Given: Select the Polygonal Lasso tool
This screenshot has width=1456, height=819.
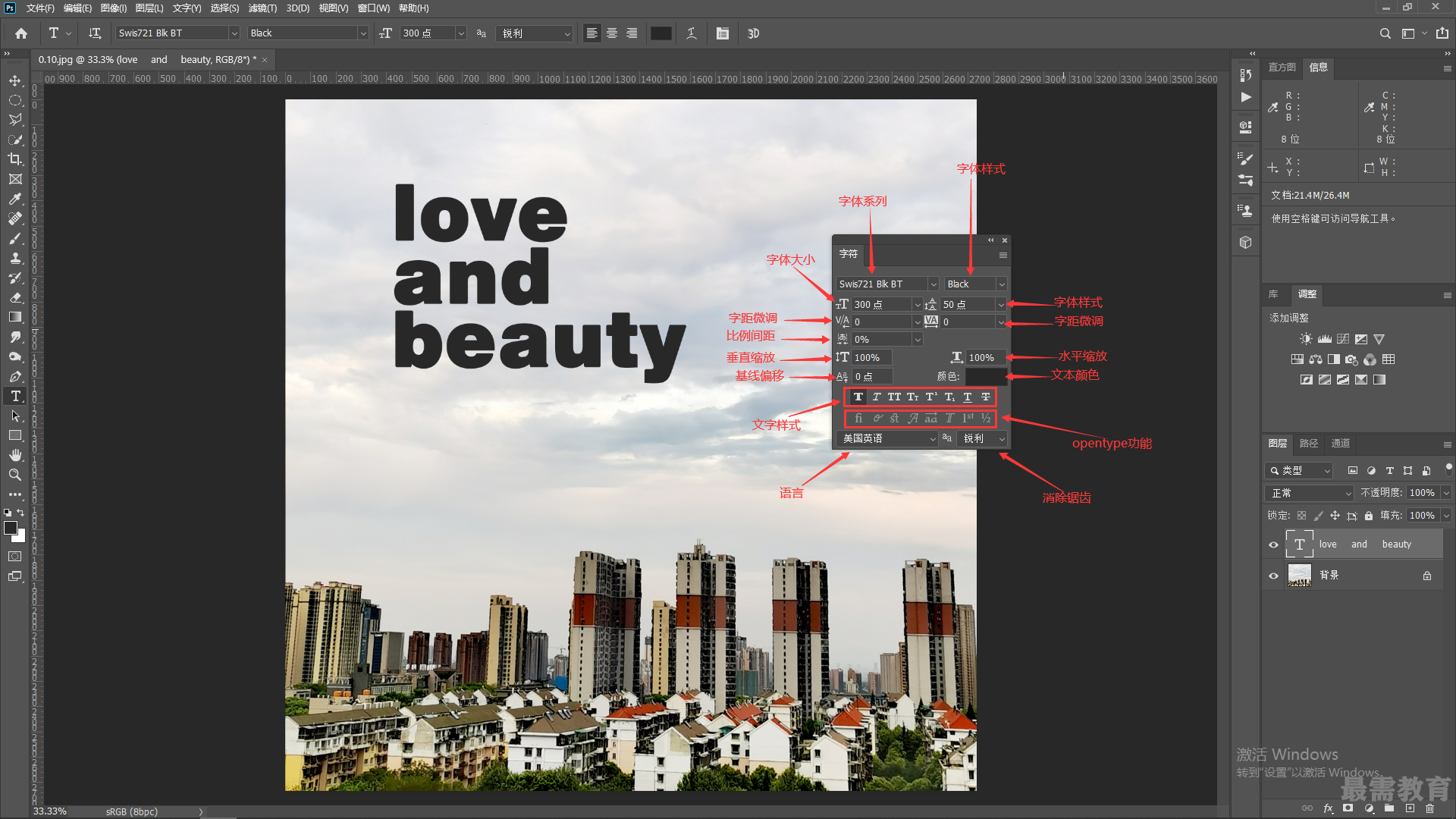Looking at the screenshot, I should 15,120.
